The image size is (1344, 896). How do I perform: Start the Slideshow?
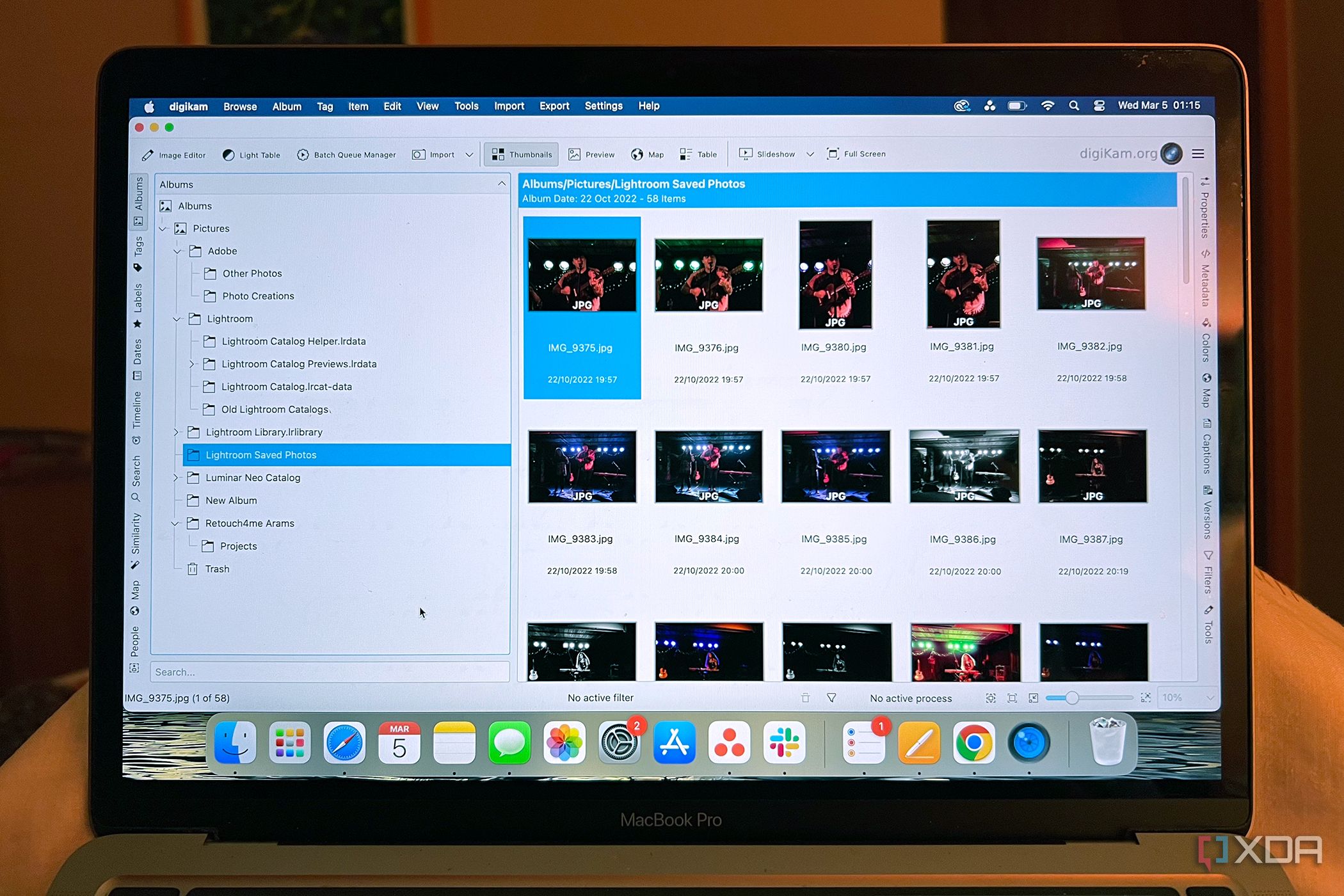pos(767,154)
